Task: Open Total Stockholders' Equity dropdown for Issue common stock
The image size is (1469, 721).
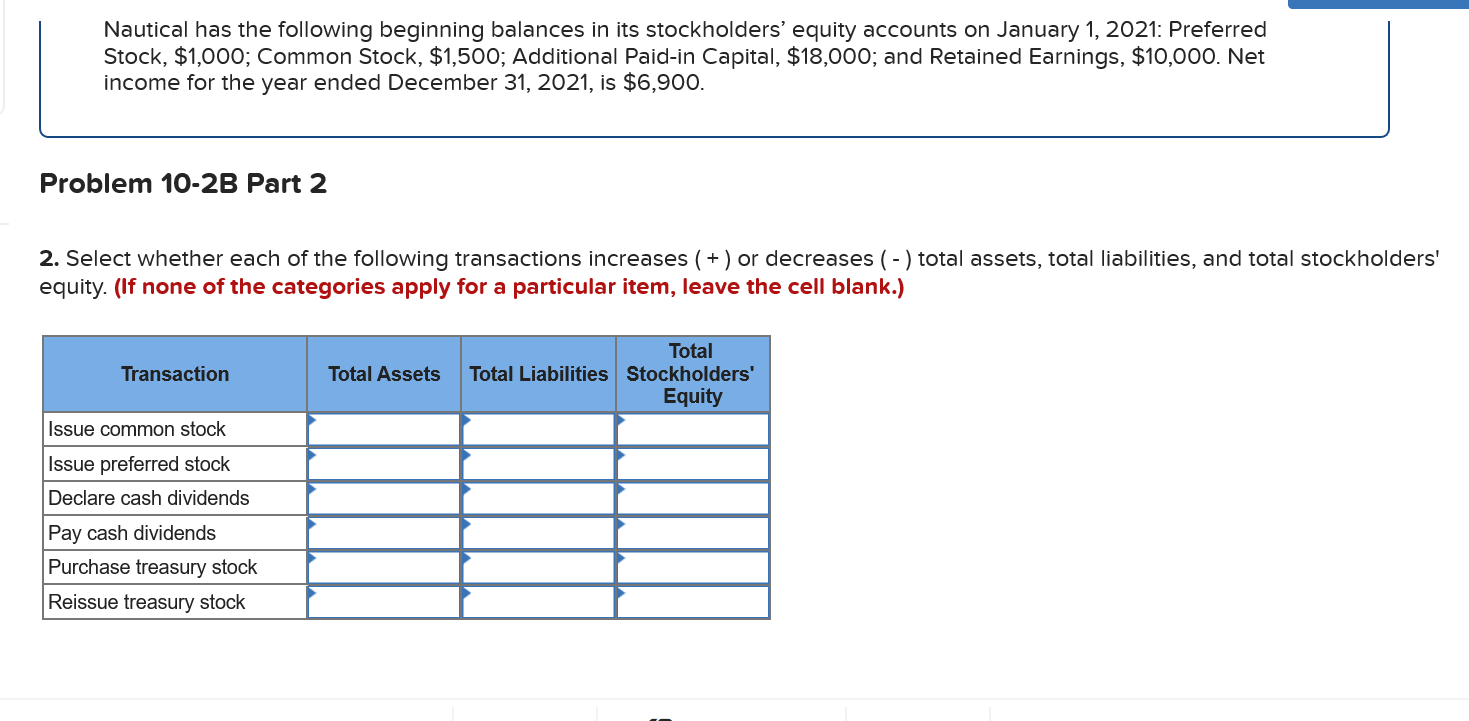Action: pyautogui.click(x=692, y=428)
